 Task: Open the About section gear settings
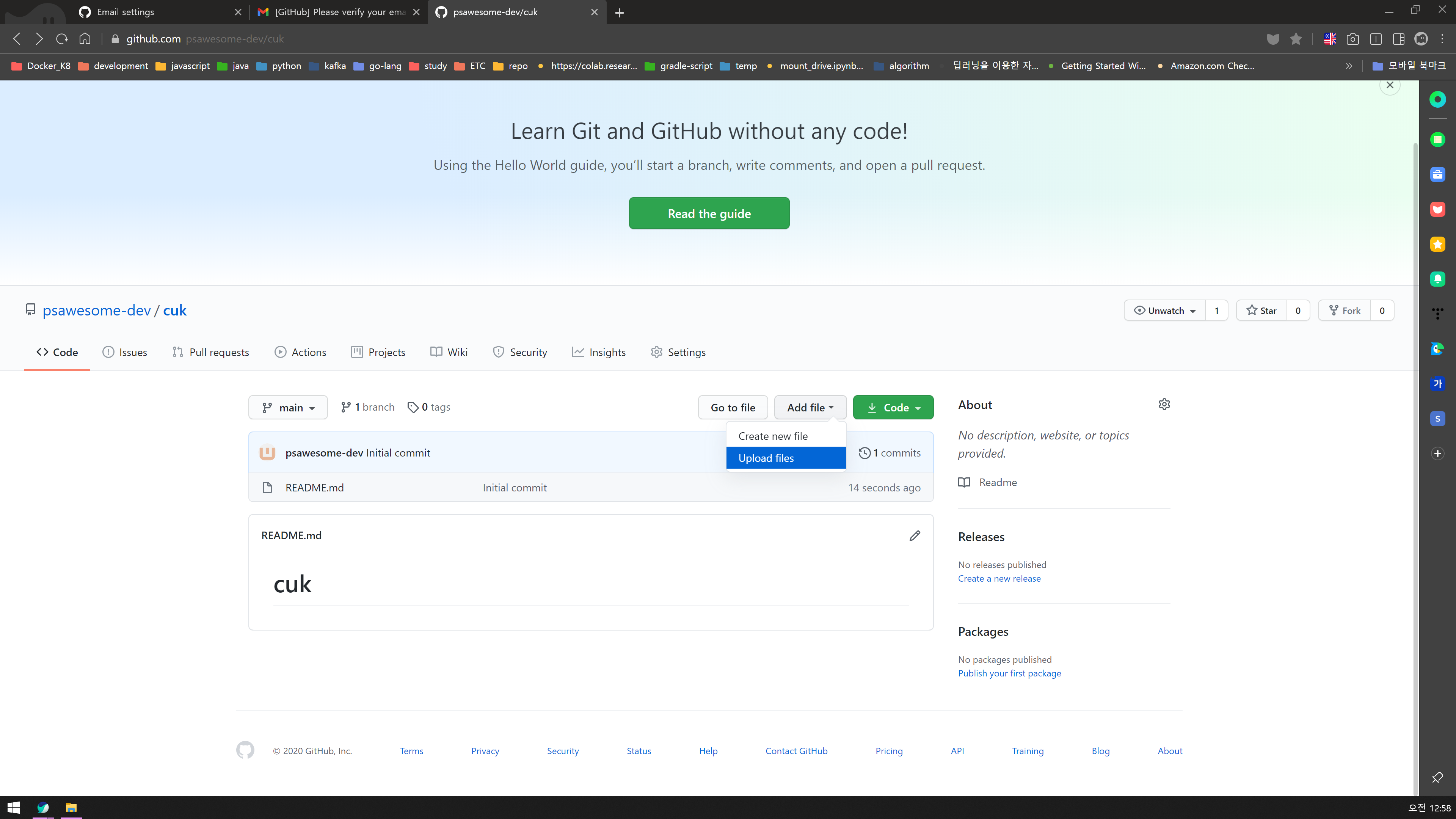(1164, 404)
